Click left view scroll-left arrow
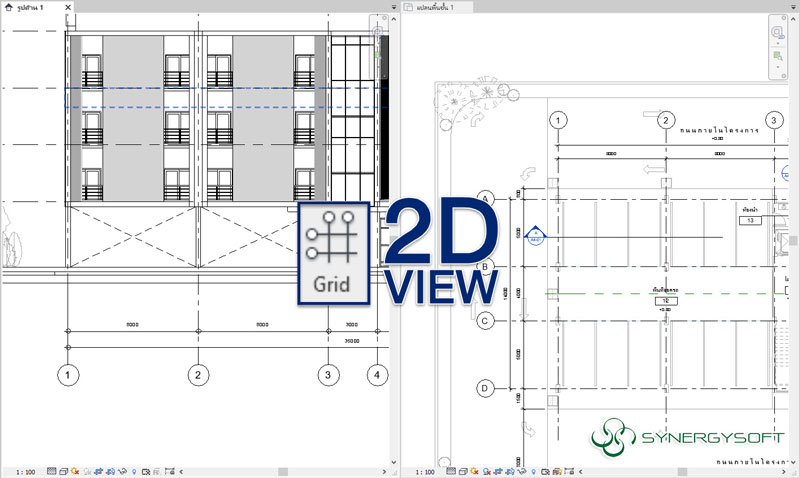This screenshot has height=478, width=800. click(181, 472)
